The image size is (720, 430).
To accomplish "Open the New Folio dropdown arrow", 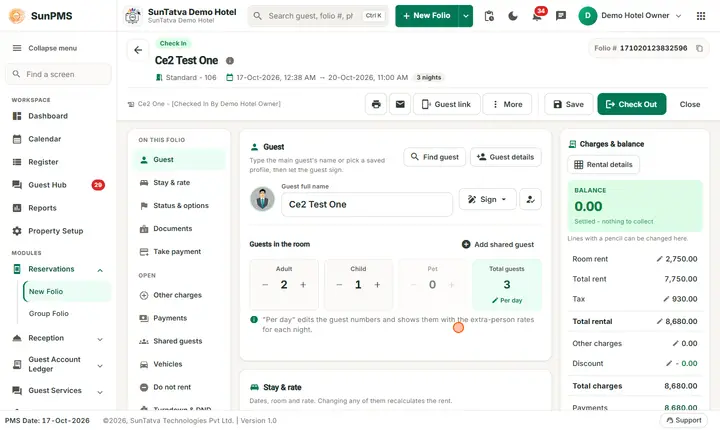I will point(466,16).
